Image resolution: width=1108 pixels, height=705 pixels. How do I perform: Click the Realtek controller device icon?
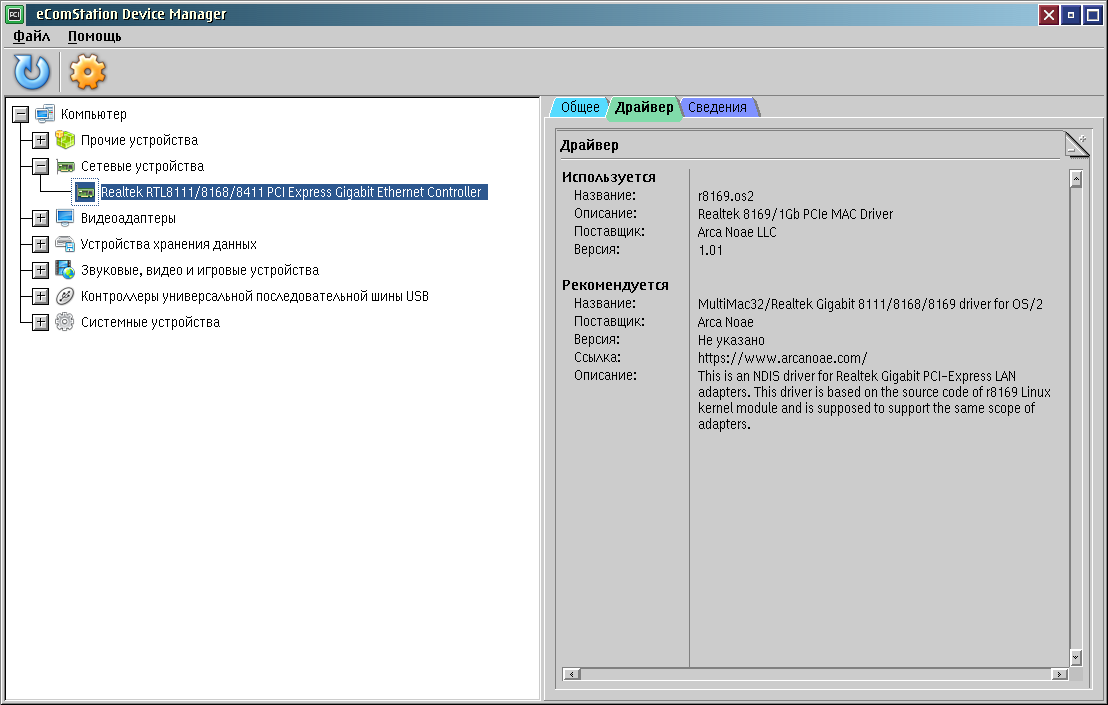[86, 192]
